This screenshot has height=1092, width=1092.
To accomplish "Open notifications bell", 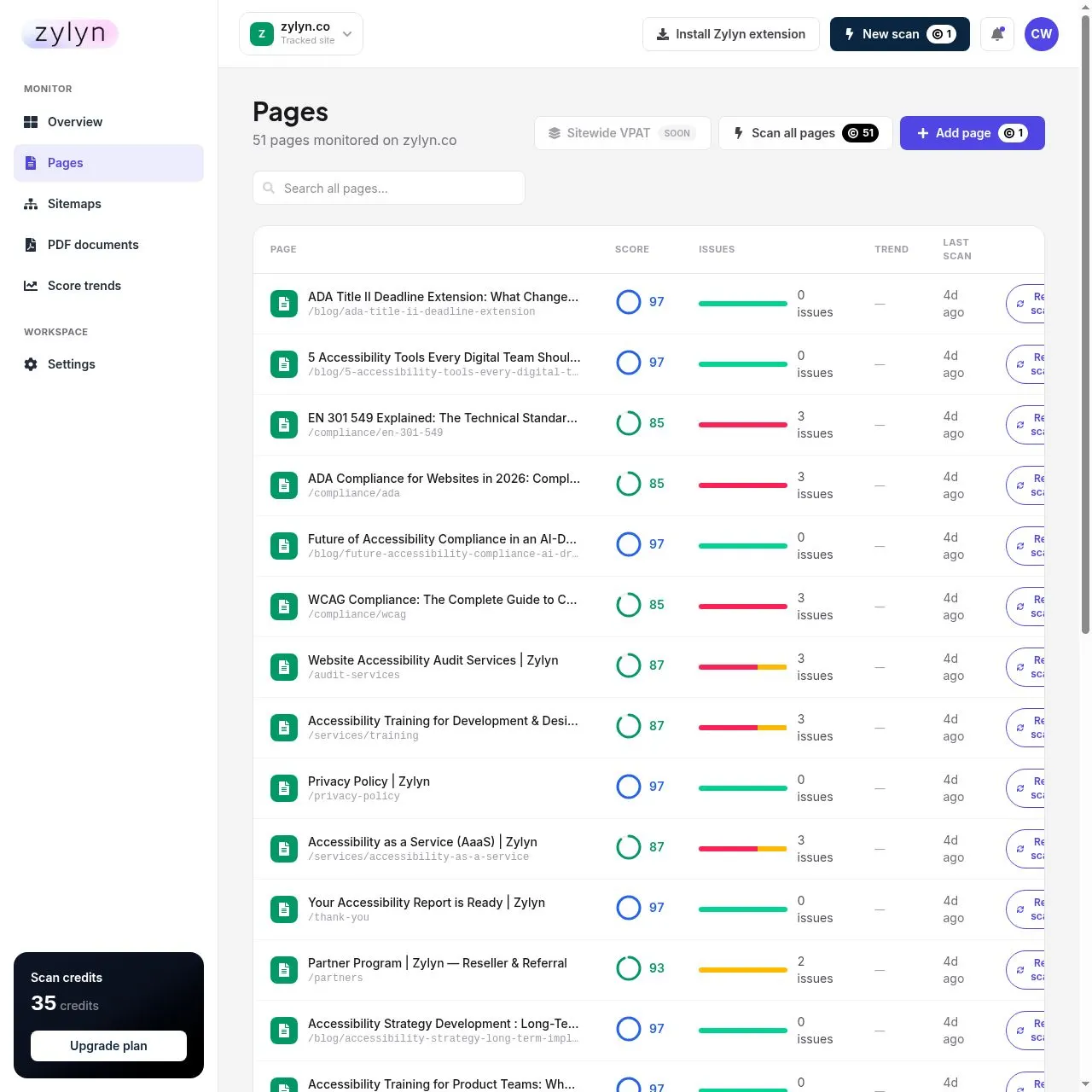I will pyautogui.click(x=997, y=34).
